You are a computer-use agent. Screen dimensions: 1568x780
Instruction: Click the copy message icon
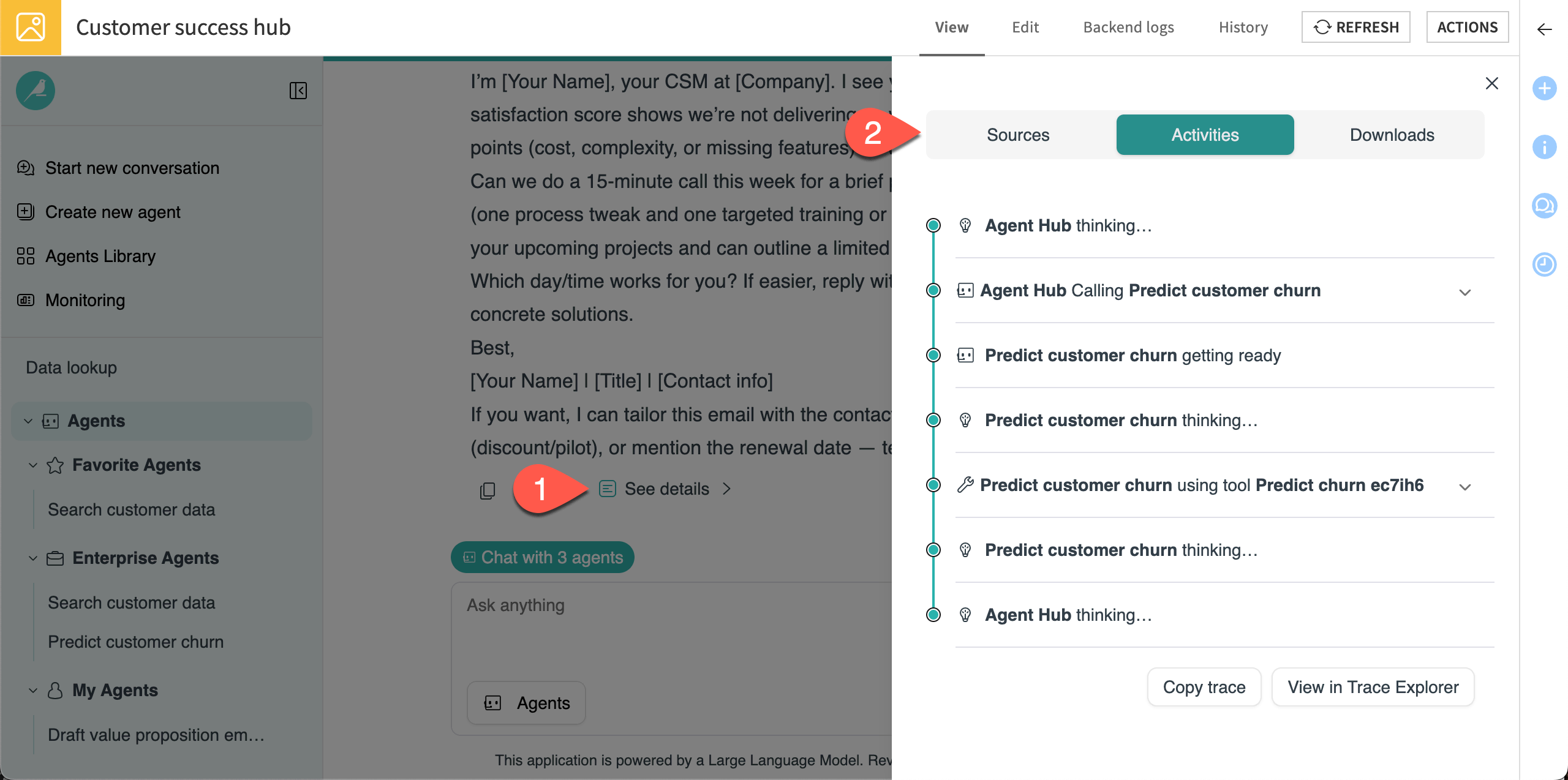coord(488,490)
